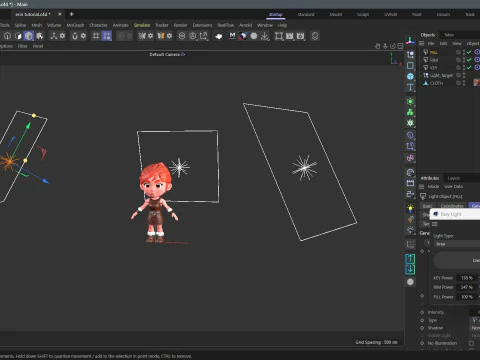This screenshot has height=360, width=480.
Task: Click the pink linked-squares icon in sidebar
Action: pos(410,158)
